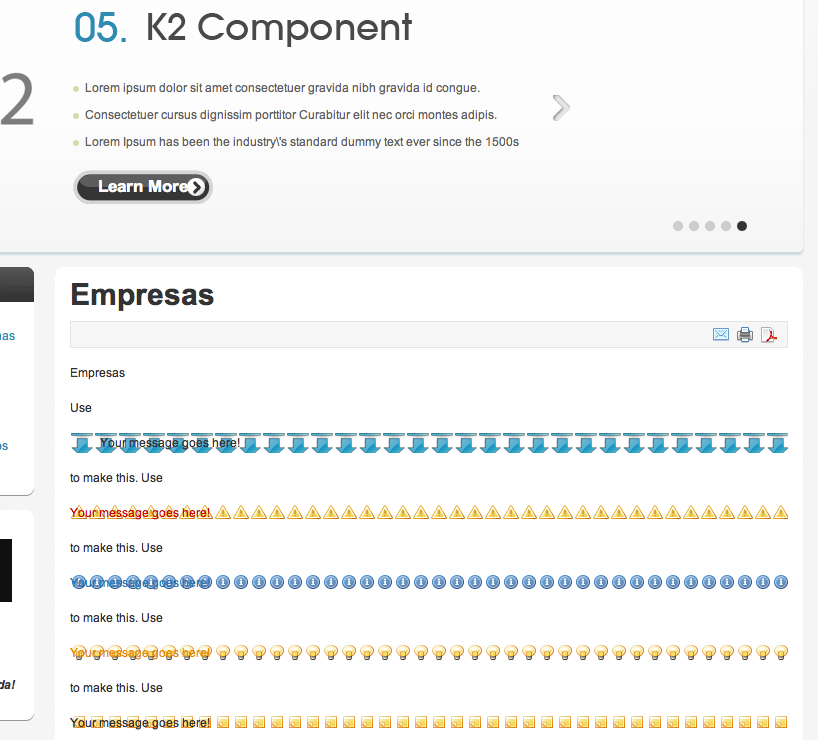Click the Empresas article heading
Image resolution: width=818 pixels, height=740 pixels.
142,295
